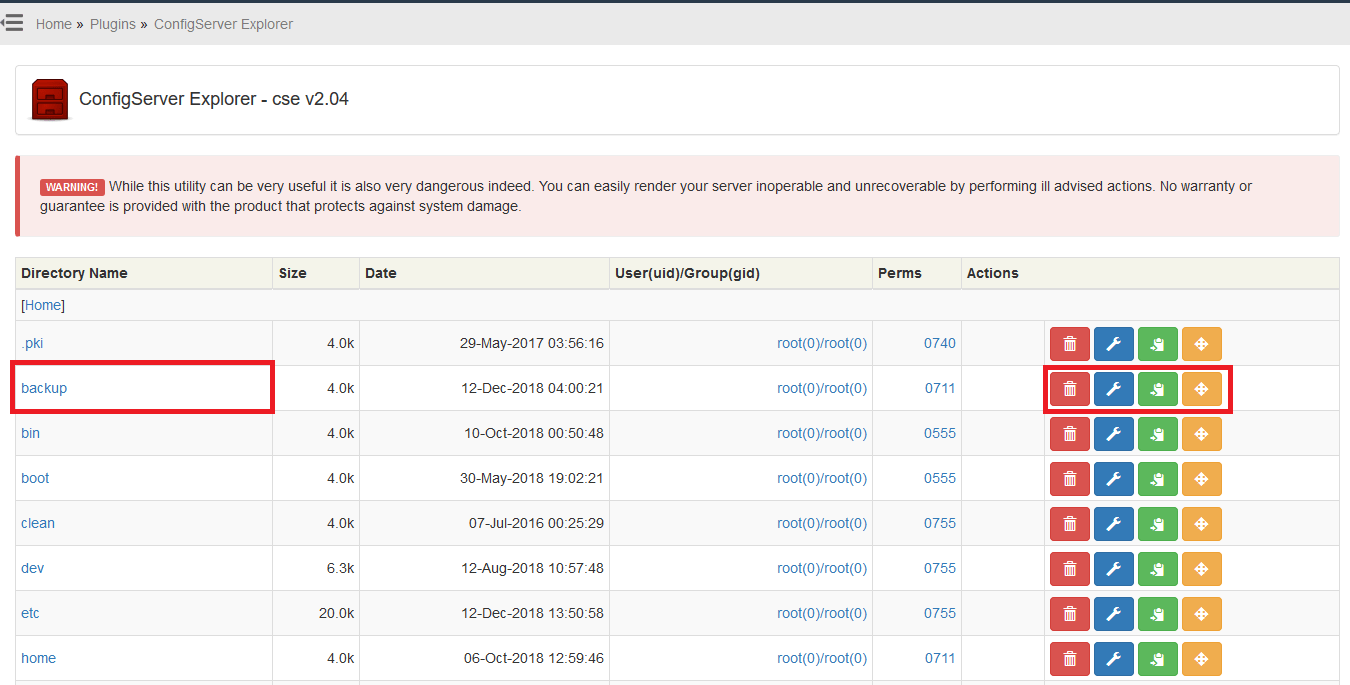
Task: Copy the backup directory with green icon
Action: point(1158,389)
